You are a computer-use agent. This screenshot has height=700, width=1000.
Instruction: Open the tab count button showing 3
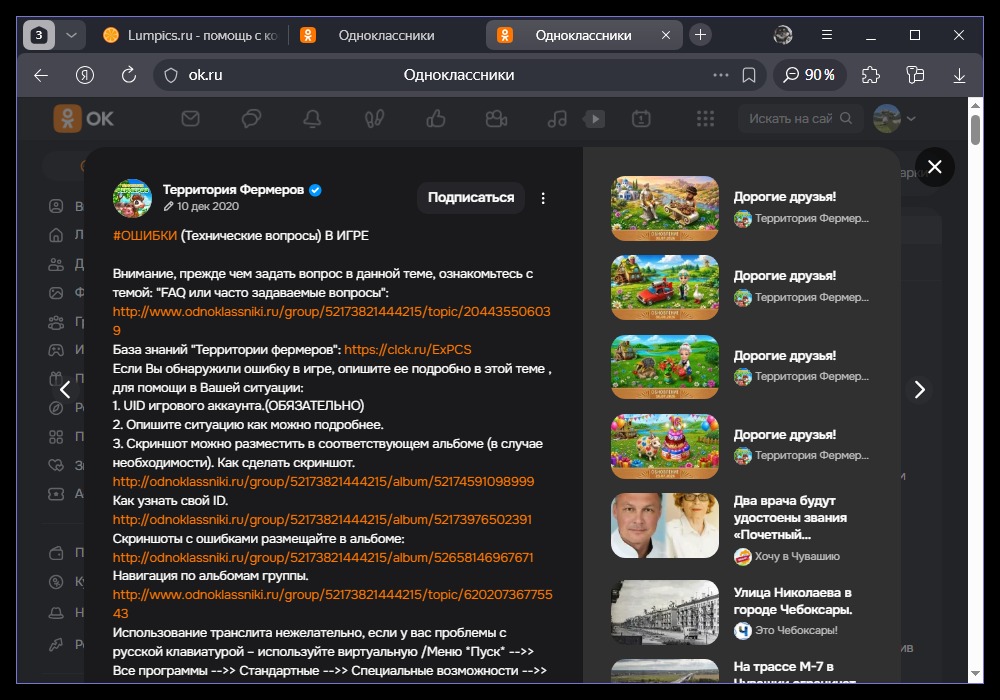(39, 35)
